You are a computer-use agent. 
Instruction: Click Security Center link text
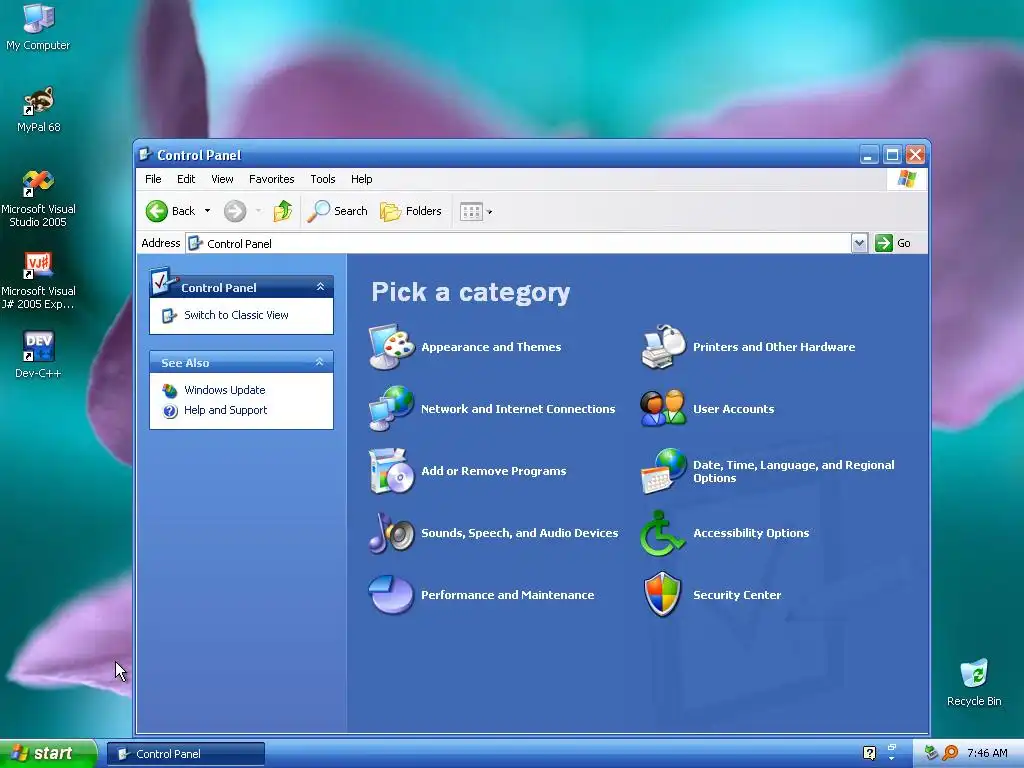coord(737,595)
